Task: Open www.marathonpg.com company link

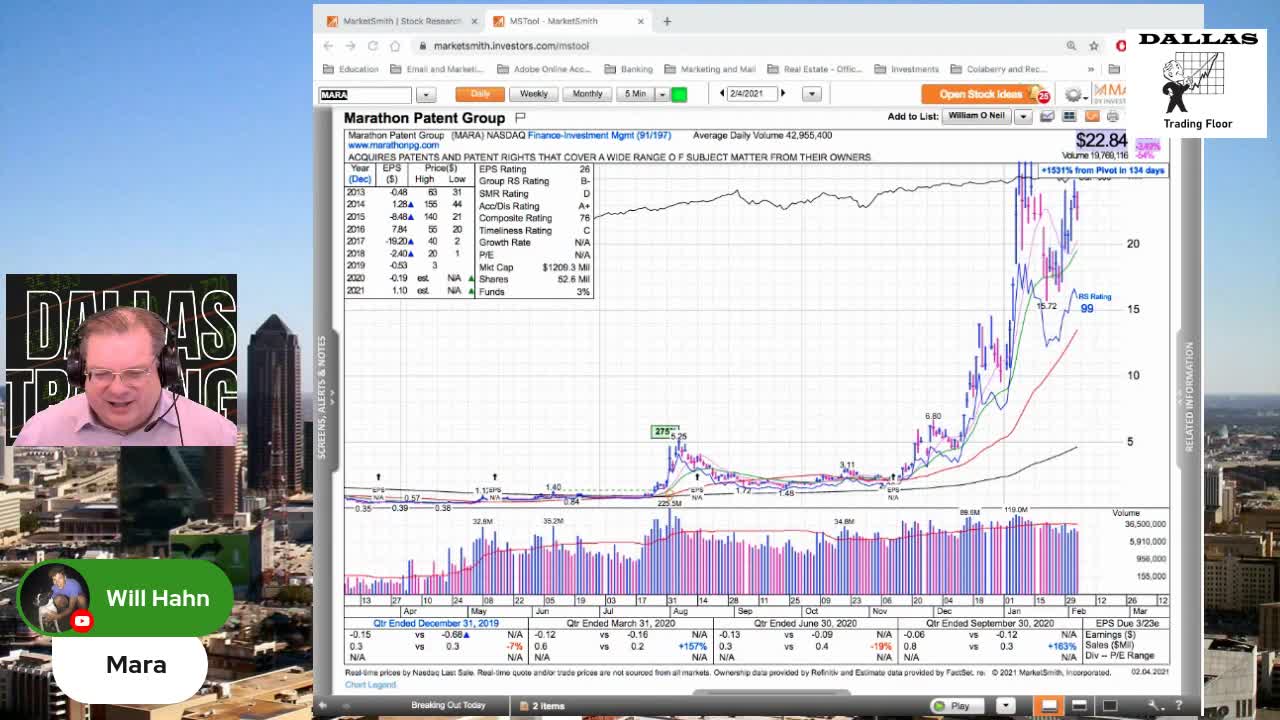Action: click(393, 145)
